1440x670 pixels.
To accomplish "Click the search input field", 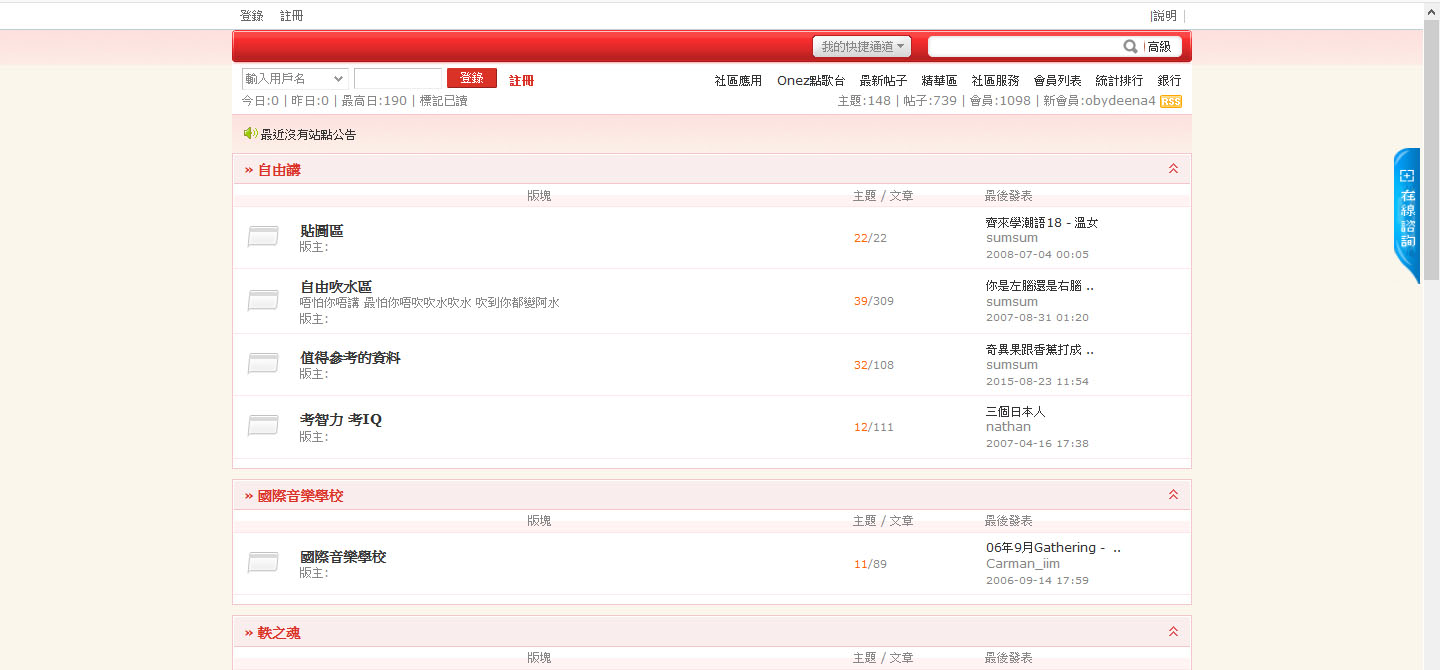I will [1025, 47].
